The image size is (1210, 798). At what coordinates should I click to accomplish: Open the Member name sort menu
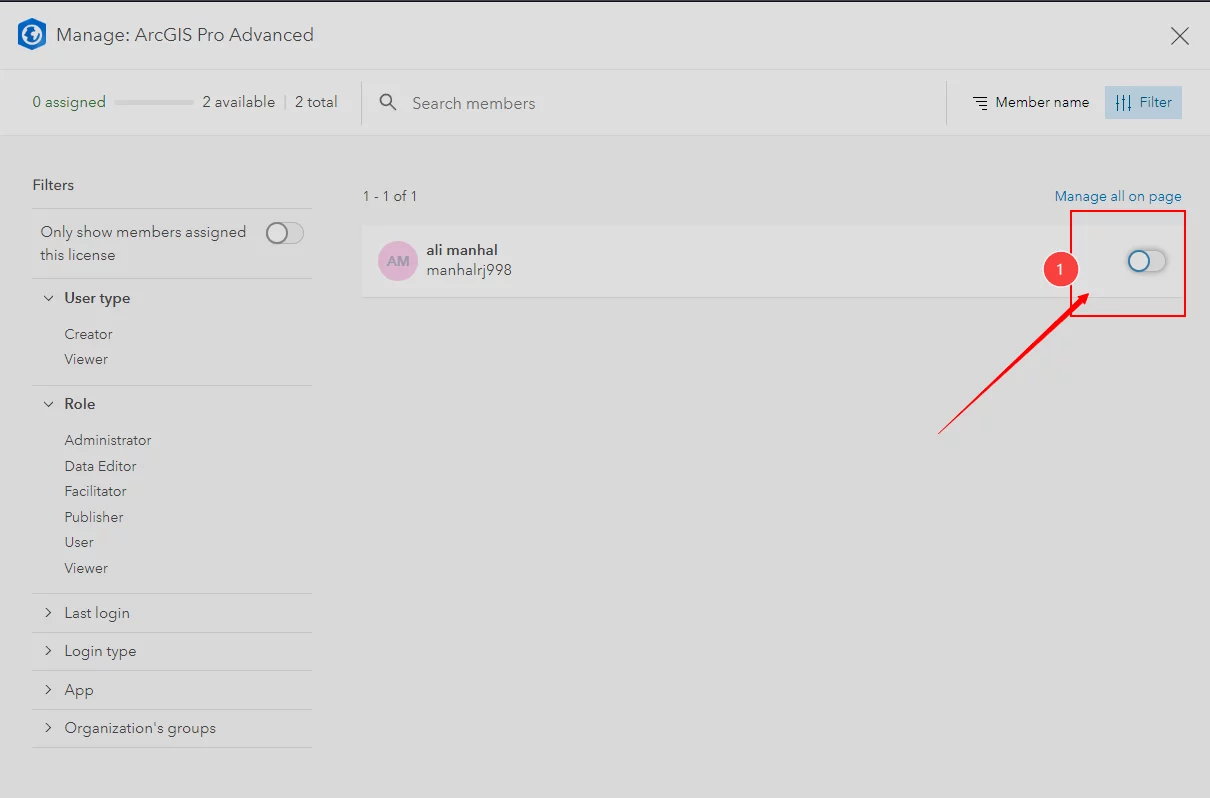tap(1031, 102)
